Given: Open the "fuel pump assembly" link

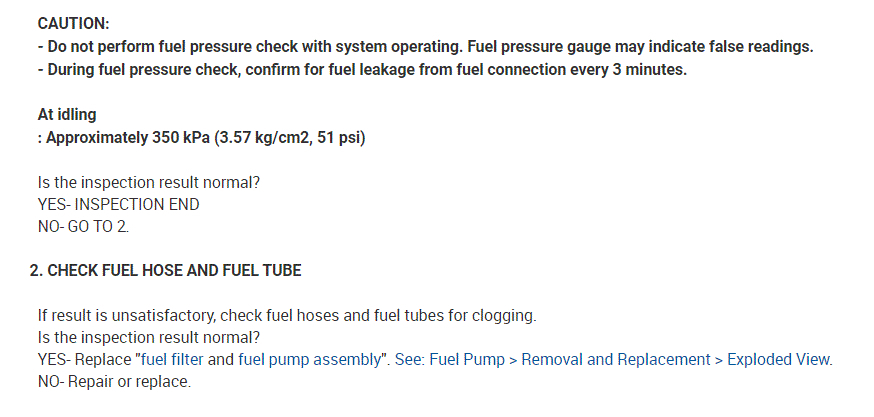Looking at the screenshot, I should (x=309, y=359).
